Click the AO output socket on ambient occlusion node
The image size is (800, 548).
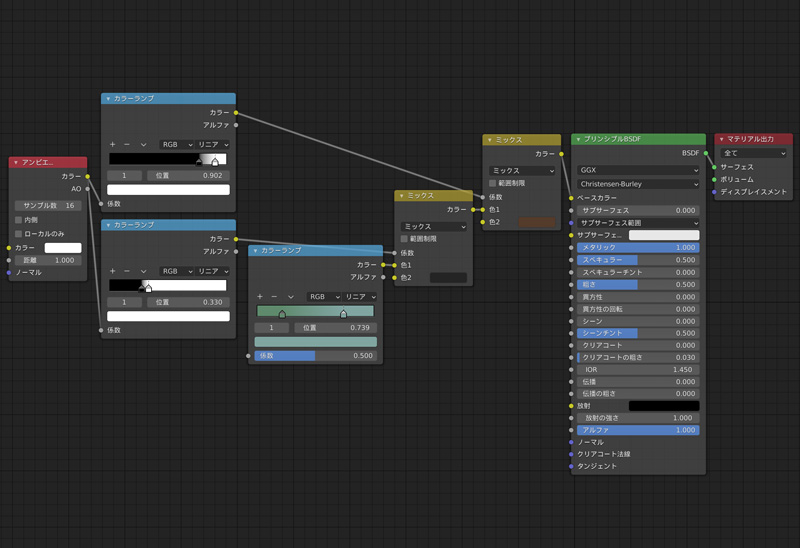point(88,188)
